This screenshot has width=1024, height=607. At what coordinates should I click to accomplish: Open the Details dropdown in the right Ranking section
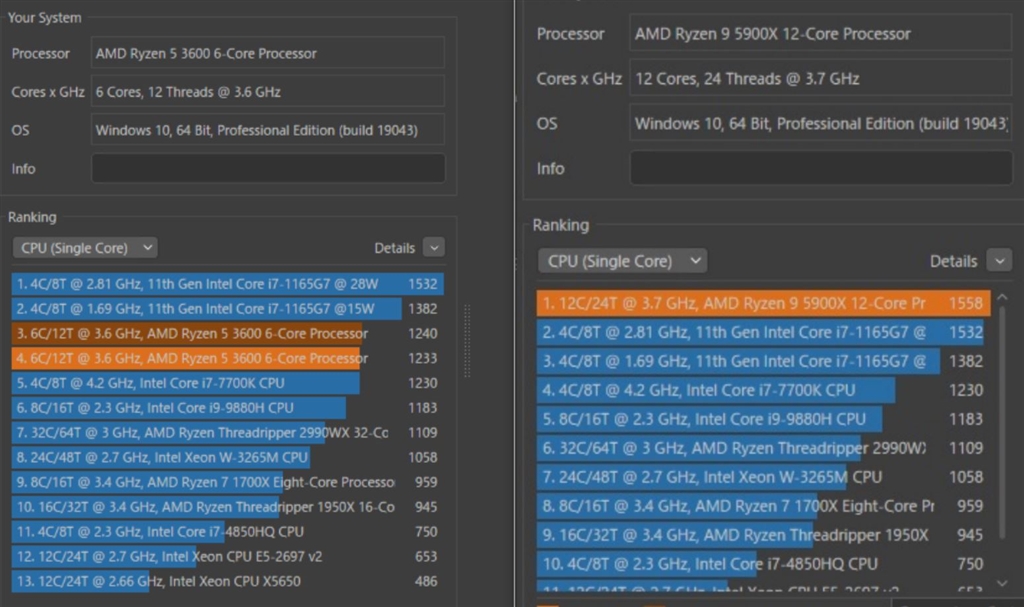(x=998, y=260)
